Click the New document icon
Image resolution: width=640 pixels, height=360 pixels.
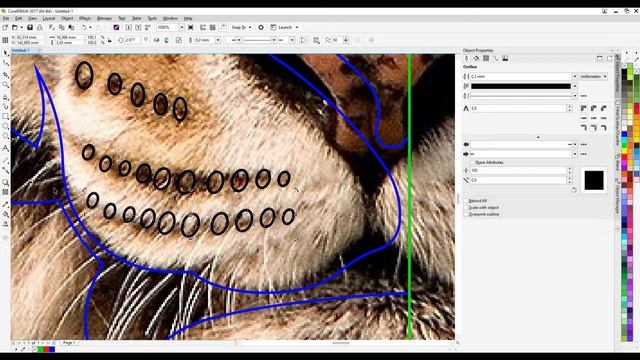5,27
